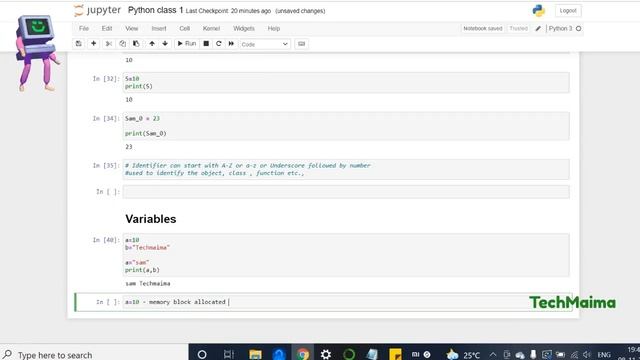Open Cortana circle on taskbar
Screen dimensions: 640x360
202,354
